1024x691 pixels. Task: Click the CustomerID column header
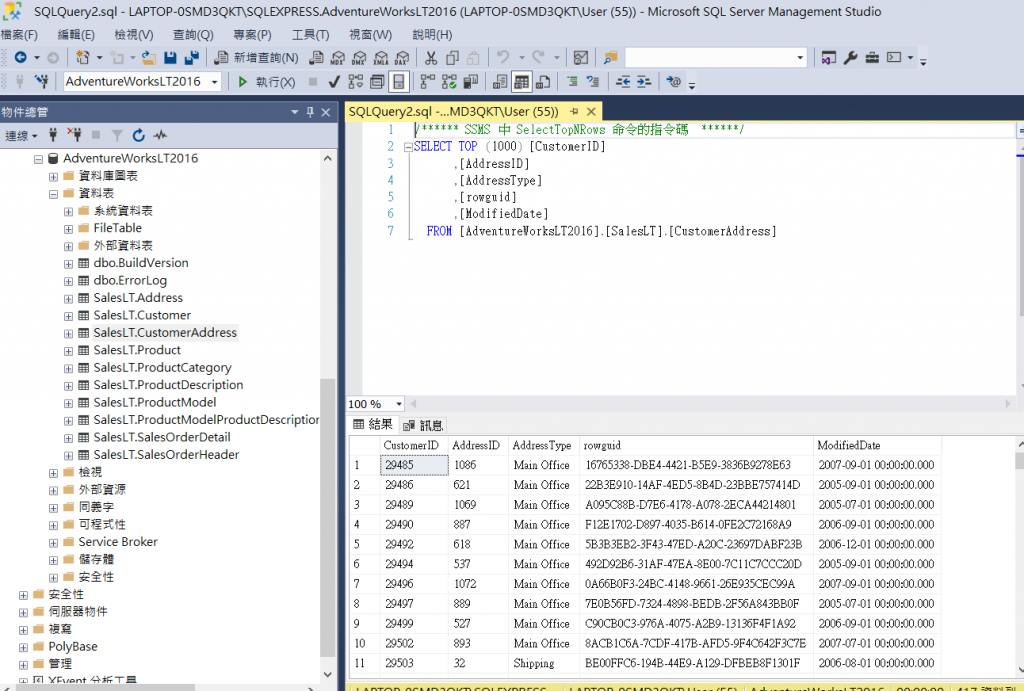413,445
